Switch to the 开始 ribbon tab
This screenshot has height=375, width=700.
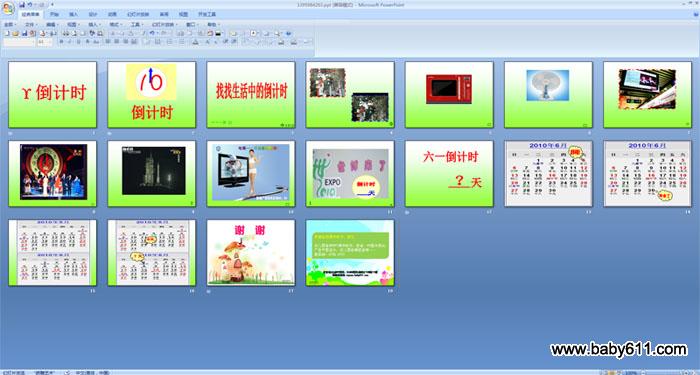point(54,14)
